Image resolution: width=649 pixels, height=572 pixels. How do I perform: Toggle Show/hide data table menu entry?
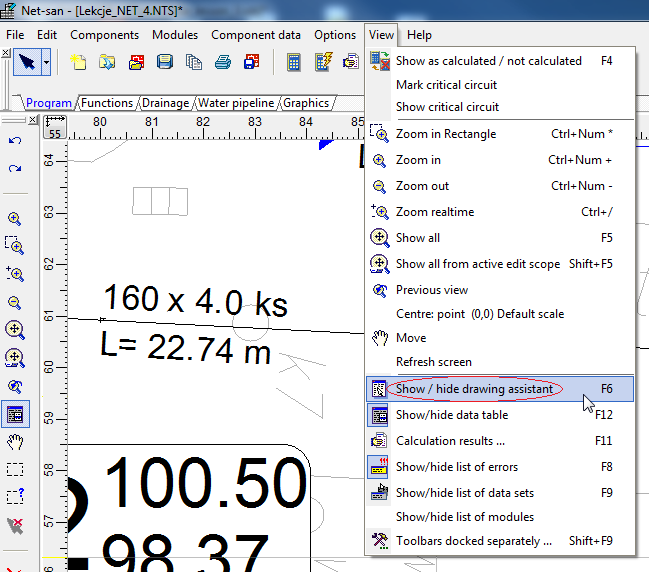point(451,415)
